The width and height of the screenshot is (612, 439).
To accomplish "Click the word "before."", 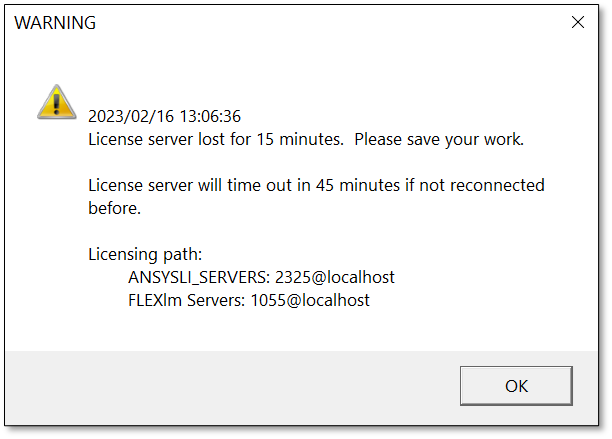I will [114, 208].
